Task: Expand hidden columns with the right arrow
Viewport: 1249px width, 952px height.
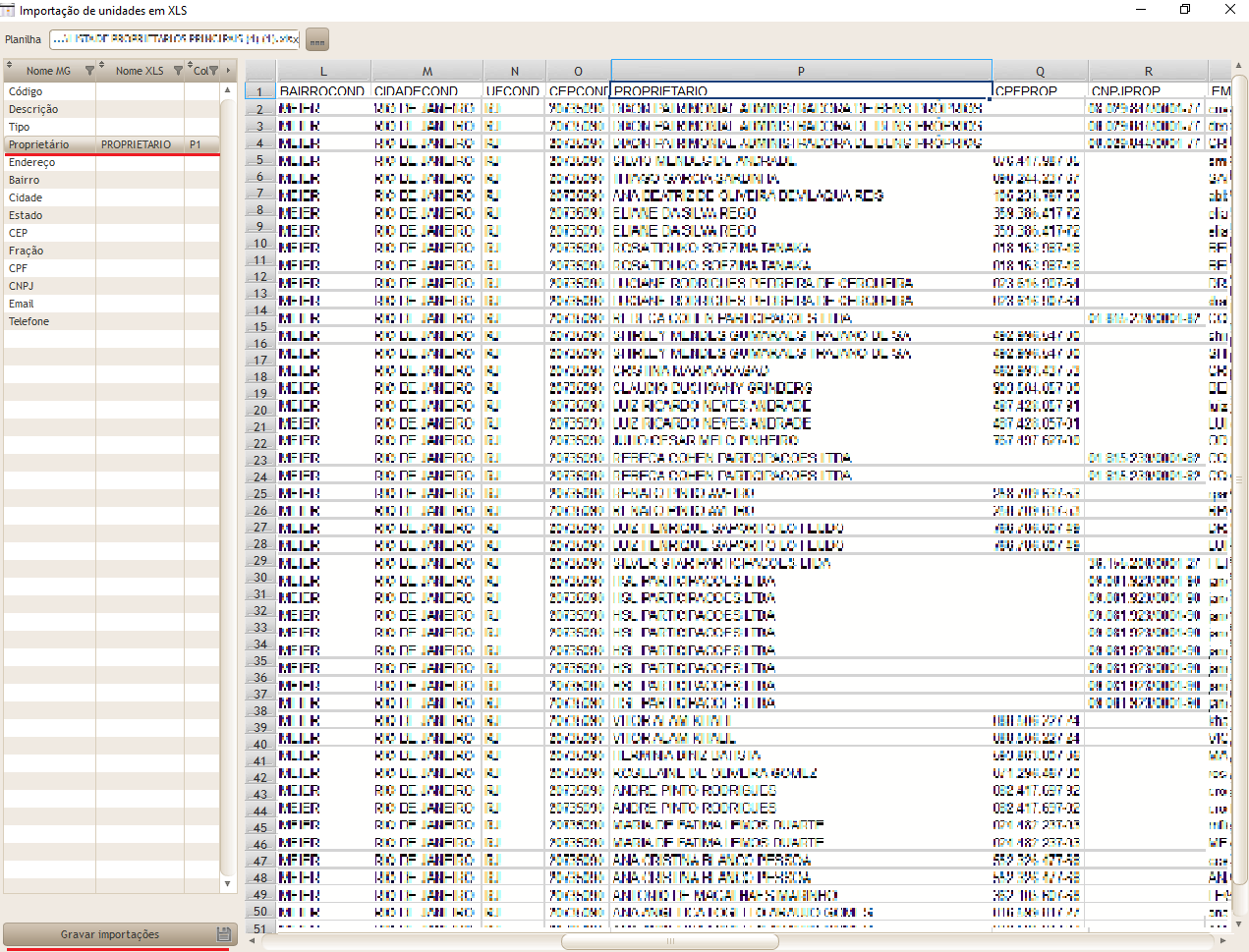Action: [x=228, y=71]
